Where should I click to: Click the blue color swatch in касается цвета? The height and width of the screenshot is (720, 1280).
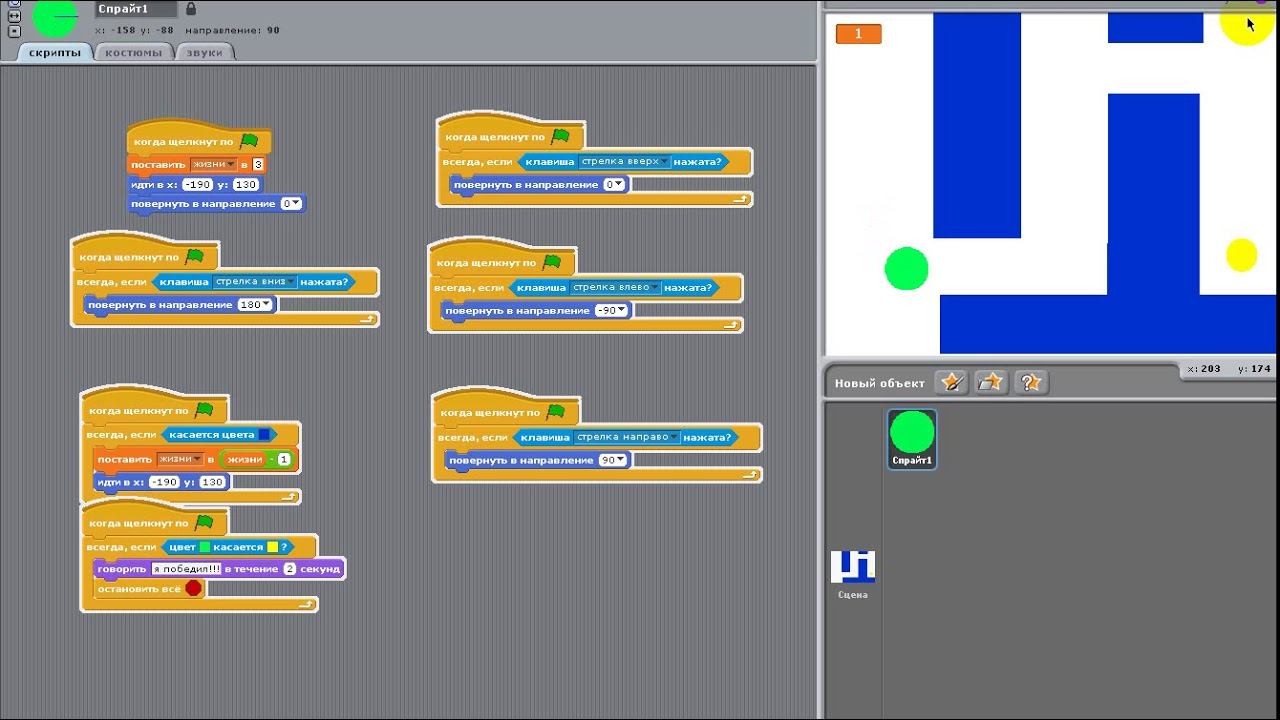coord(264,435)
